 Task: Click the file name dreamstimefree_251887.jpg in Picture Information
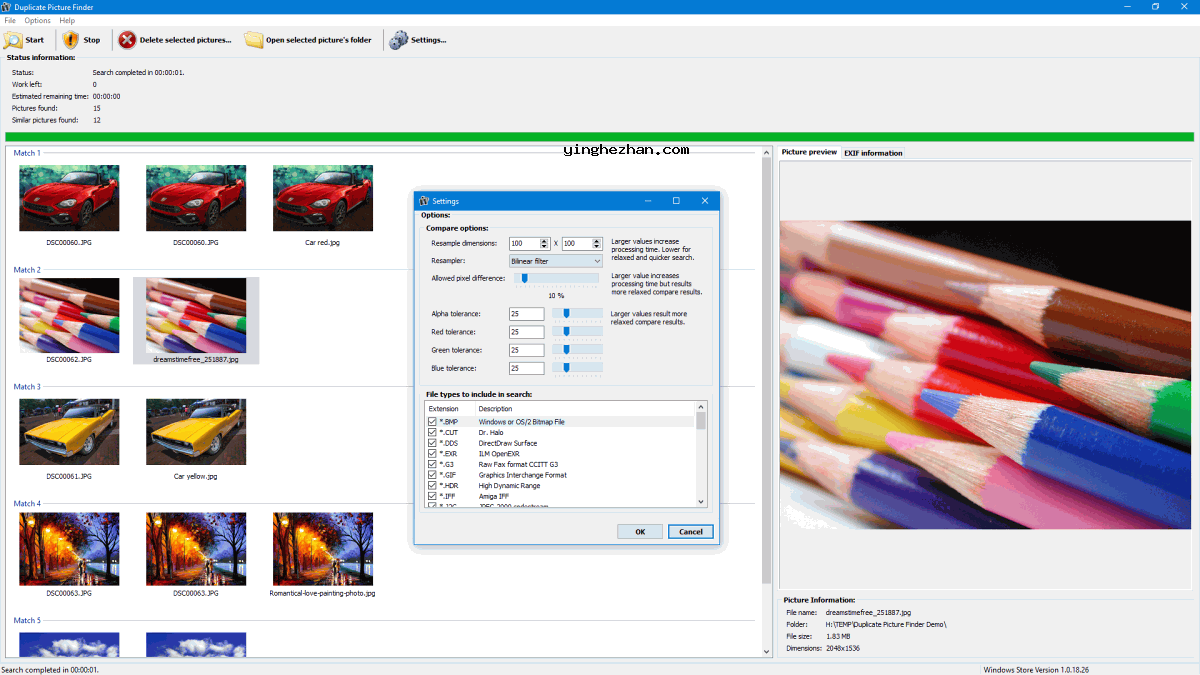[867, 612]
